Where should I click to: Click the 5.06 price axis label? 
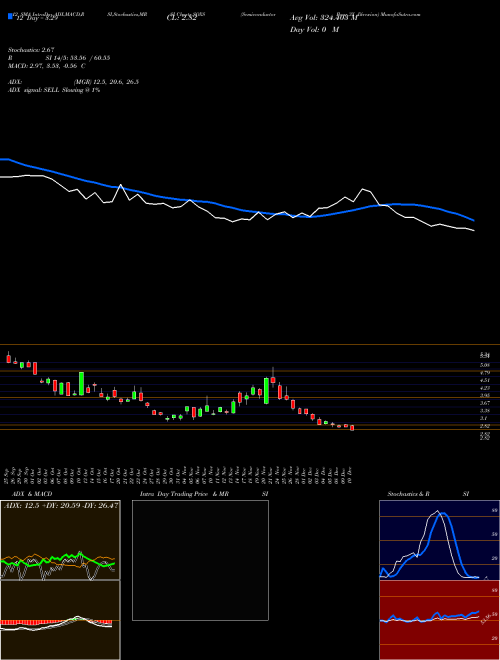(x=484, y=365)
